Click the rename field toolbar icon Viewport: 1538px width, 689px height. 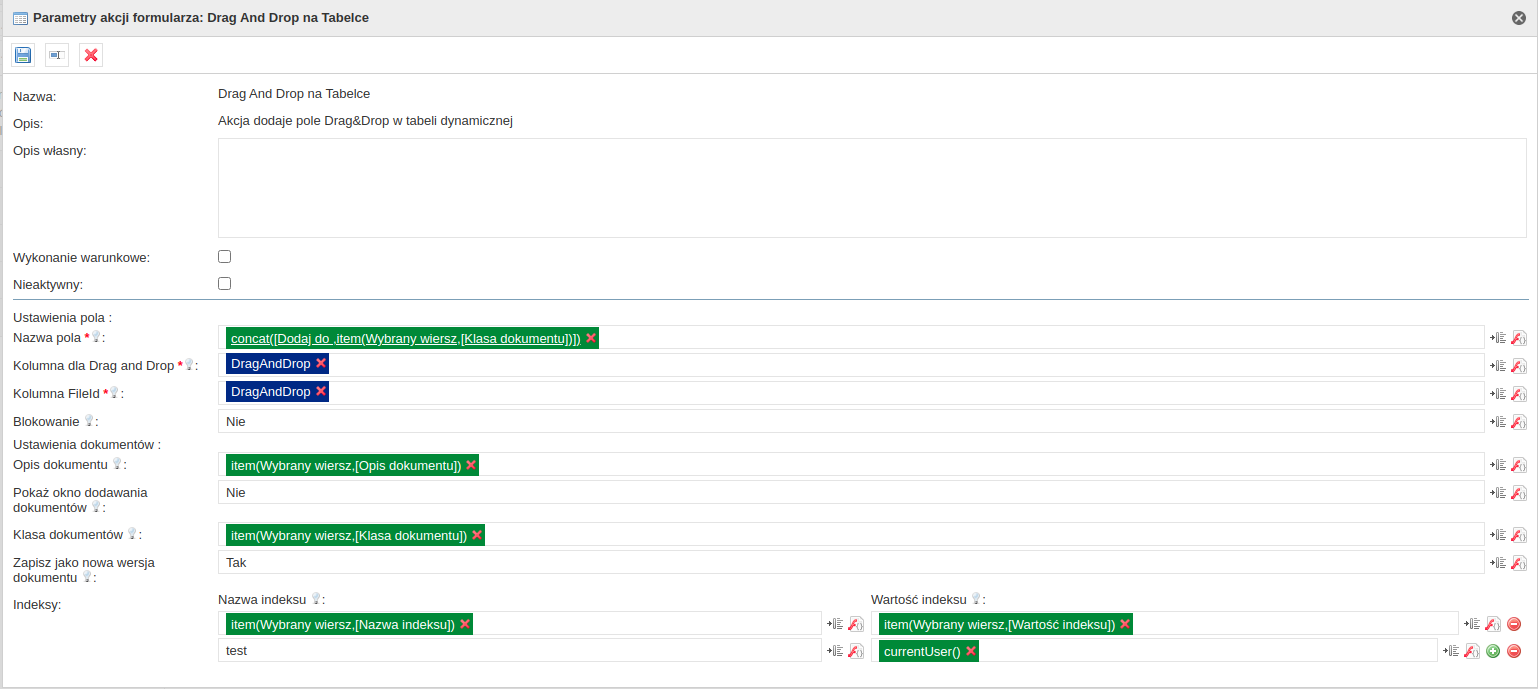(x=57, y=55)
